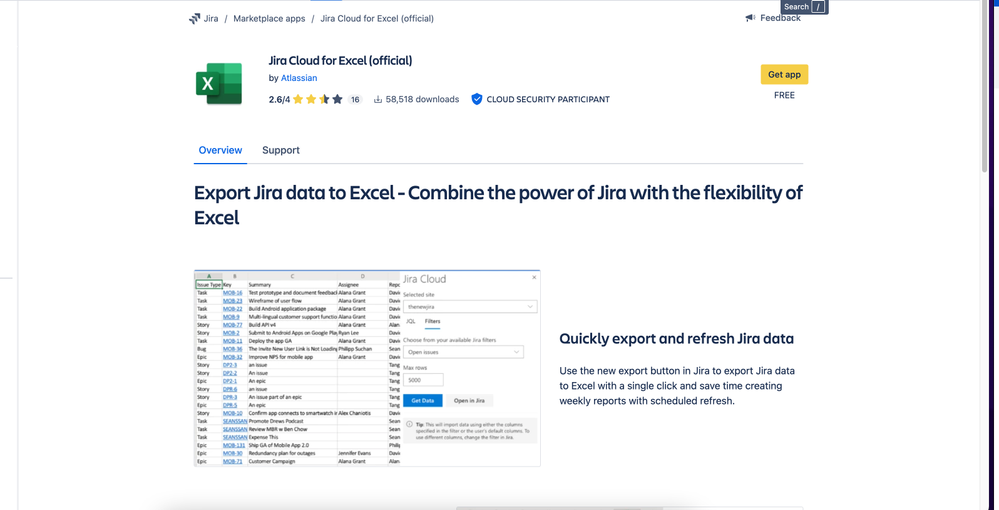Open Cloud Security Participant label

548,99
